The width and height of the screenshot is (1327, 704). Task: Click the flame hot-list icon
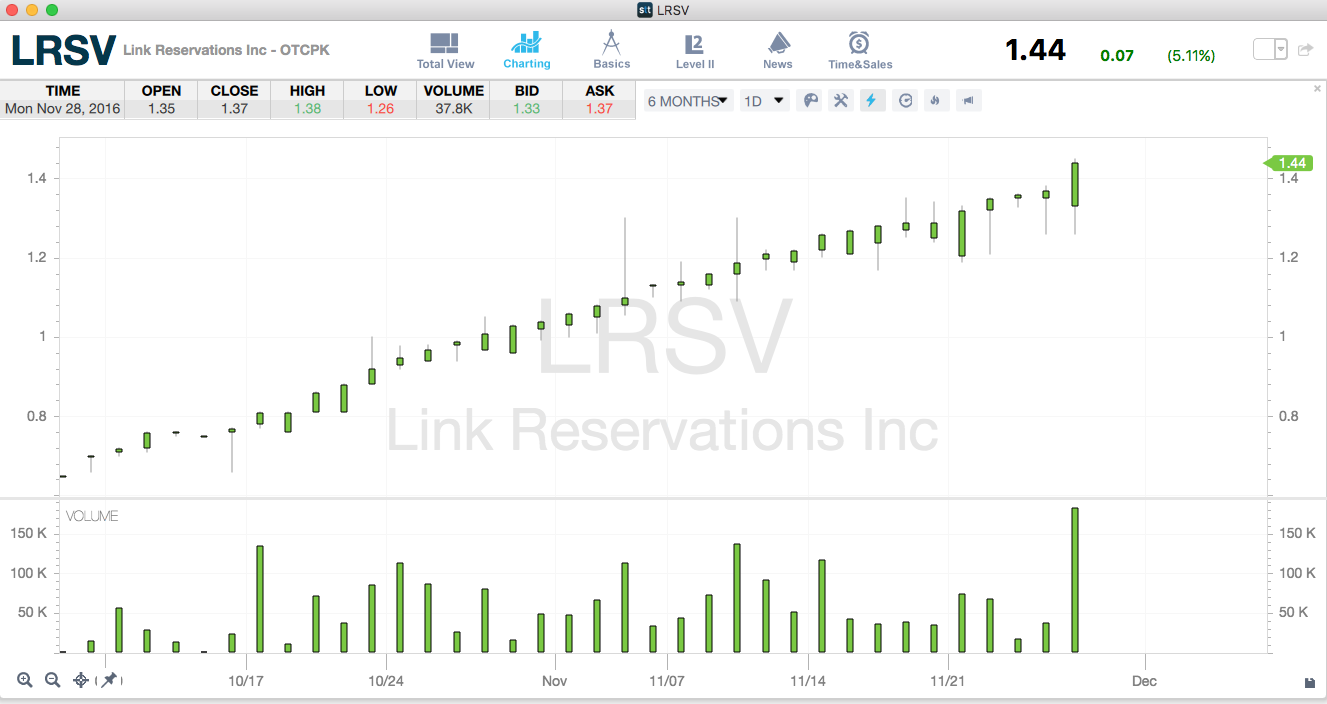click(935, 101)
